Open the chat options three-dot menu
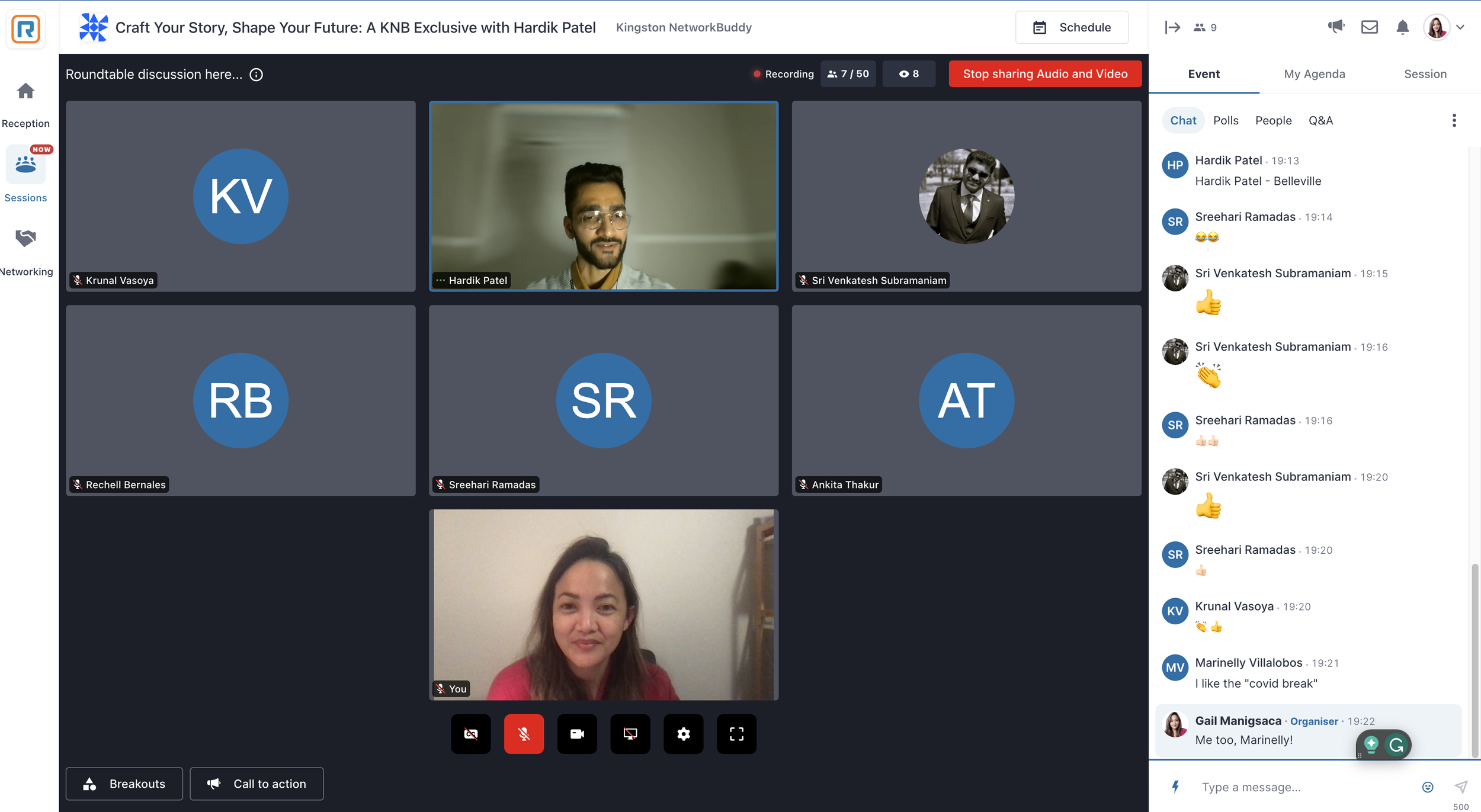This screenshot has height=812, width=1481. pyautogui.click(x=1453, y=120)
